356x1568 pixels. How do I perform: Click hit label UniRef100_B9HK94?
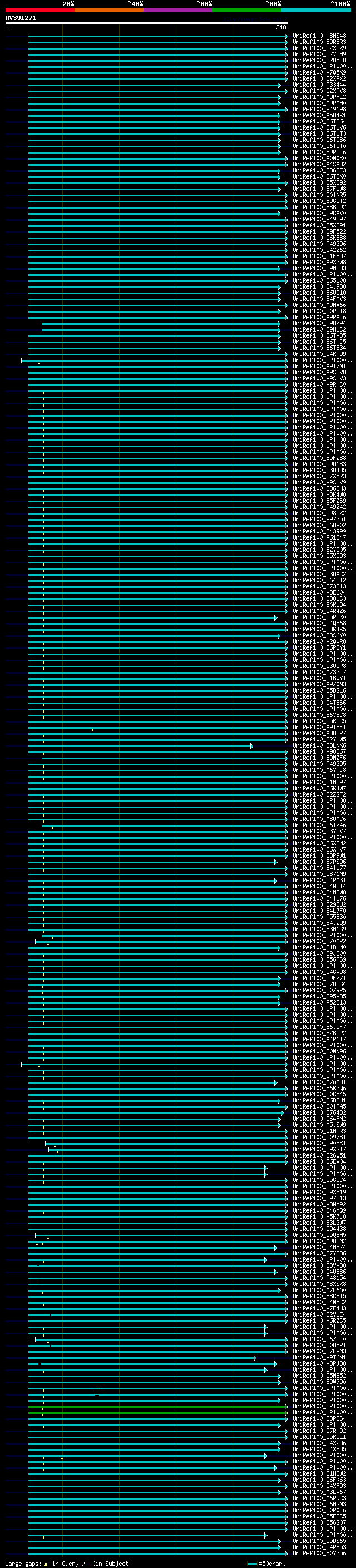tap(319, 324)
